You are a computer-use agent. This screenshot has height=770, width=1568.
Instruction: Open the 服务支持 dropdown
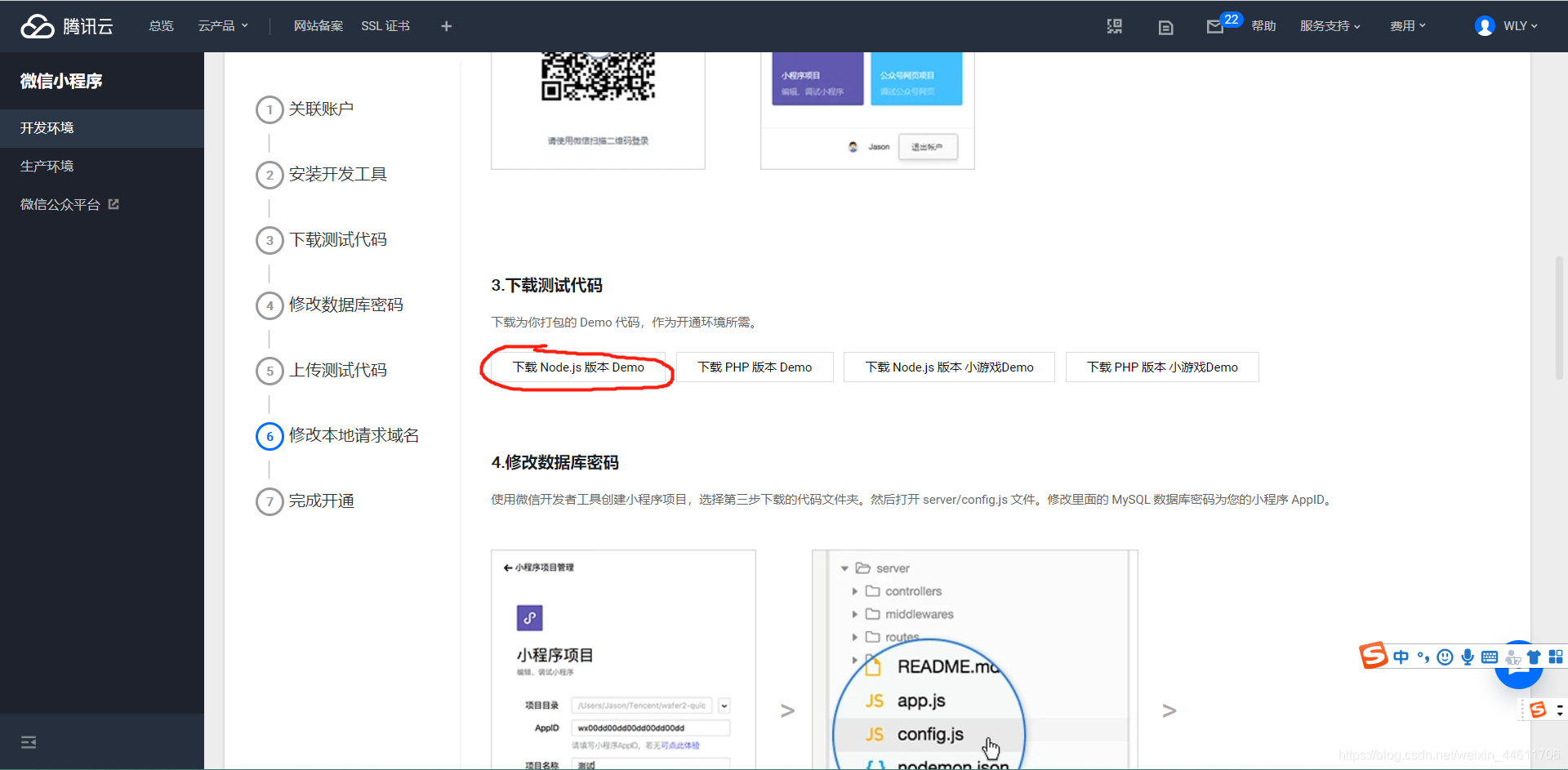[1330, 25]
